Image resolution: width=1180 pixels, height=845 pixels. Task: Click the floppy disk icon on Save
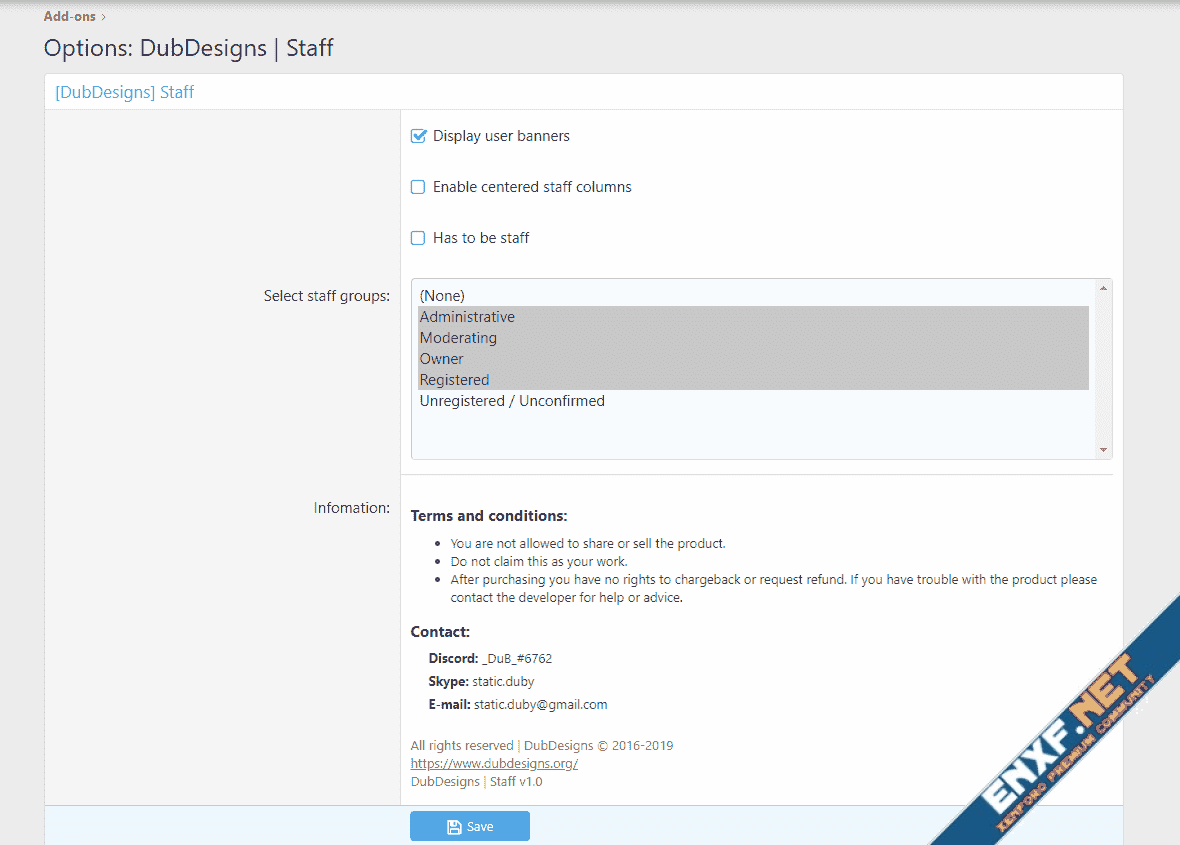[x=454, y=827]
